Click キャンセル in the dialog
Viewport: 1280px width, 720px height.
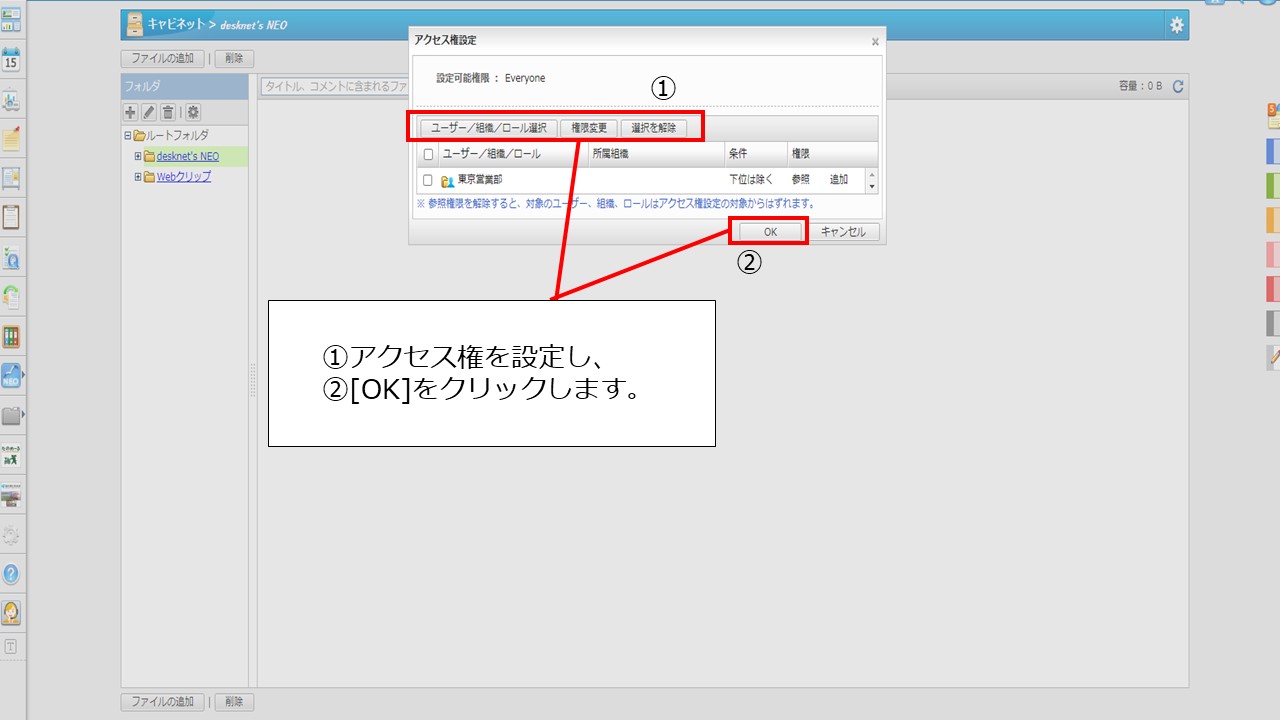click(843, 232)
